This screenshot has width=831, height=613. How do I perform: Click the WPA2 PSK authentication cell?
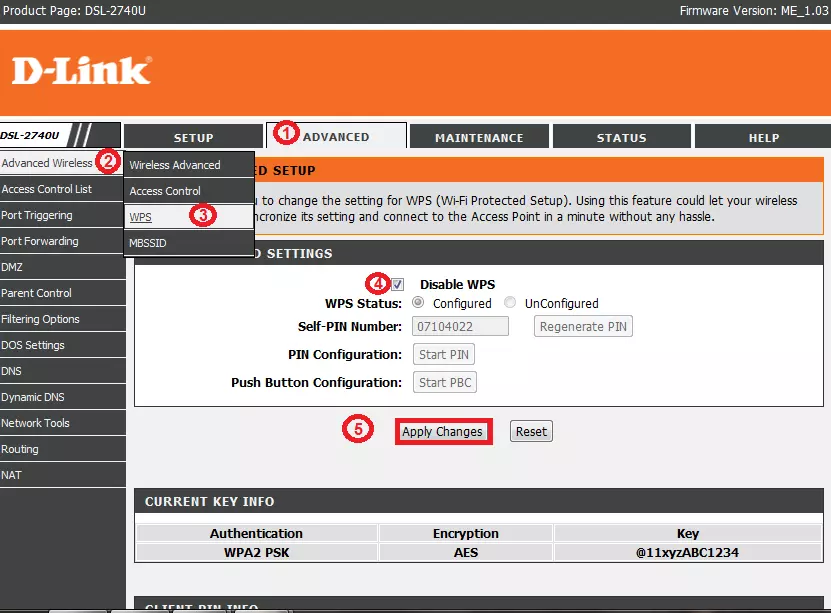[x=257, y=552]
